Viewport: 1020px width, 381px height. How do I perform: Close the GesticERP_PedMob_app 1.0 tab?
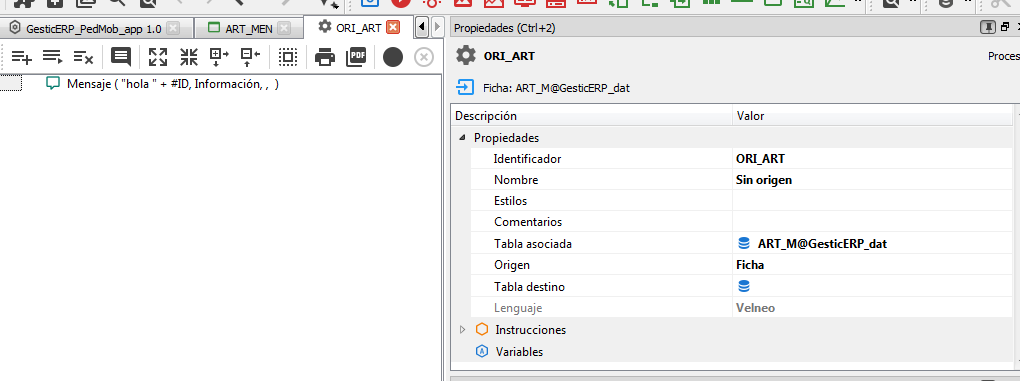pos(172,29)
